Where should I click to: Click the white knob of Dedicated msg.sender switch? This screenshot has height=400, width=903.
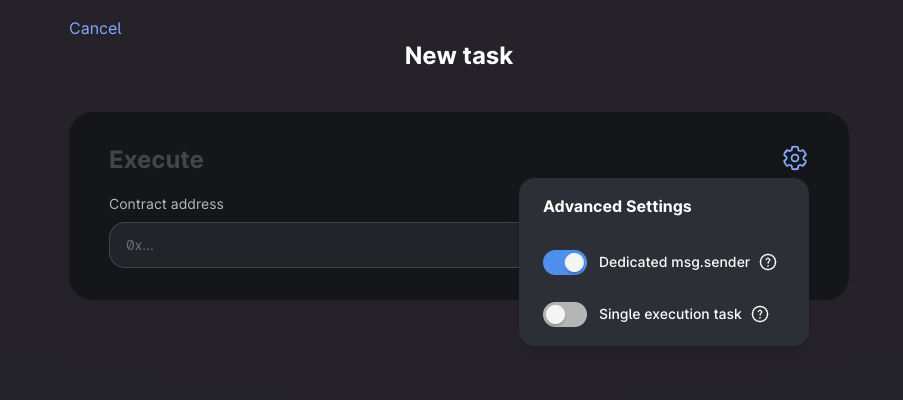(x=574, y=262)
